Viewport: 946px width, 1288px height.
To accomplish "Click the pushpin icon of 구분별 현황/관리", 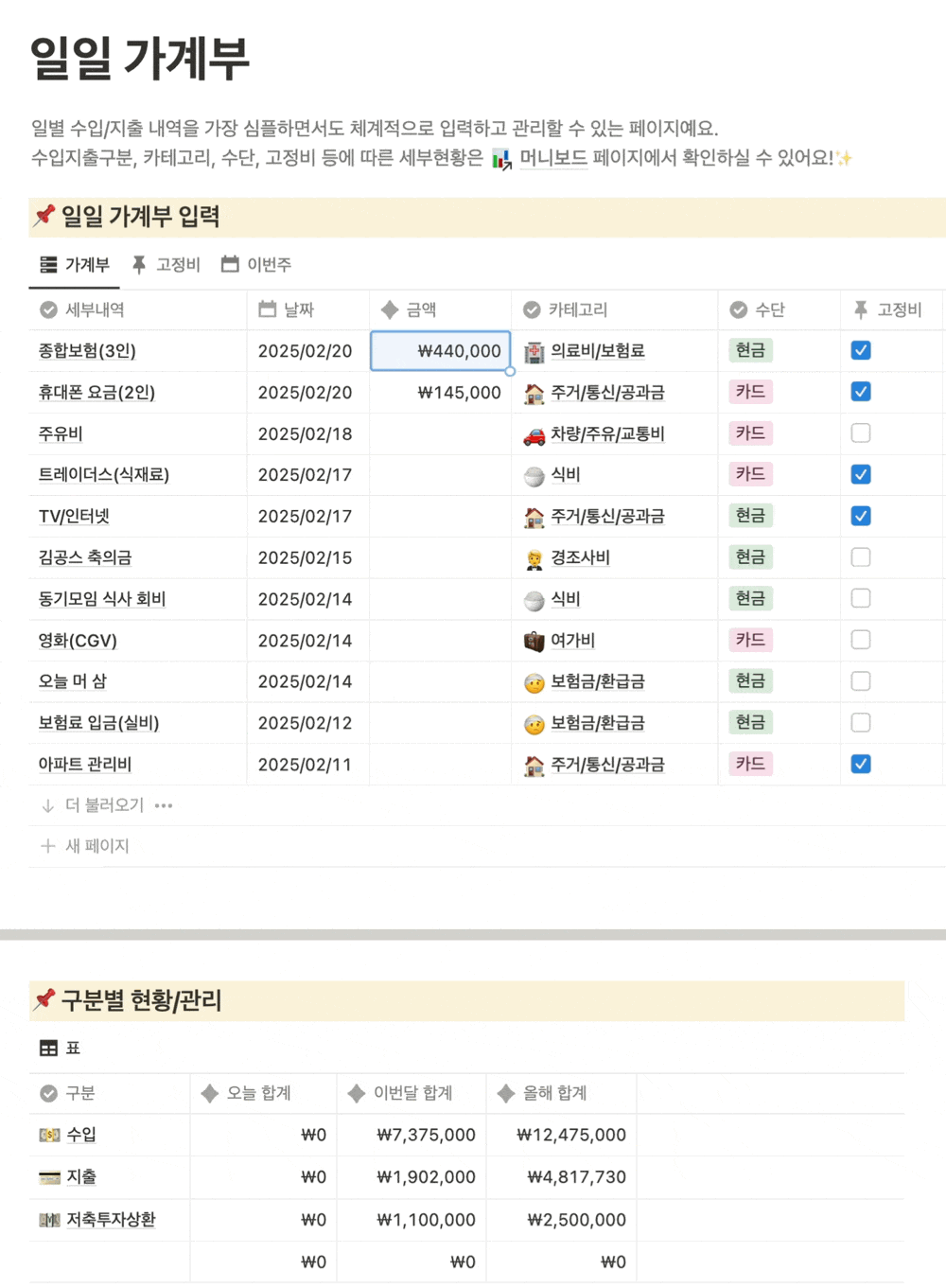I will click(x=44, y=999).
